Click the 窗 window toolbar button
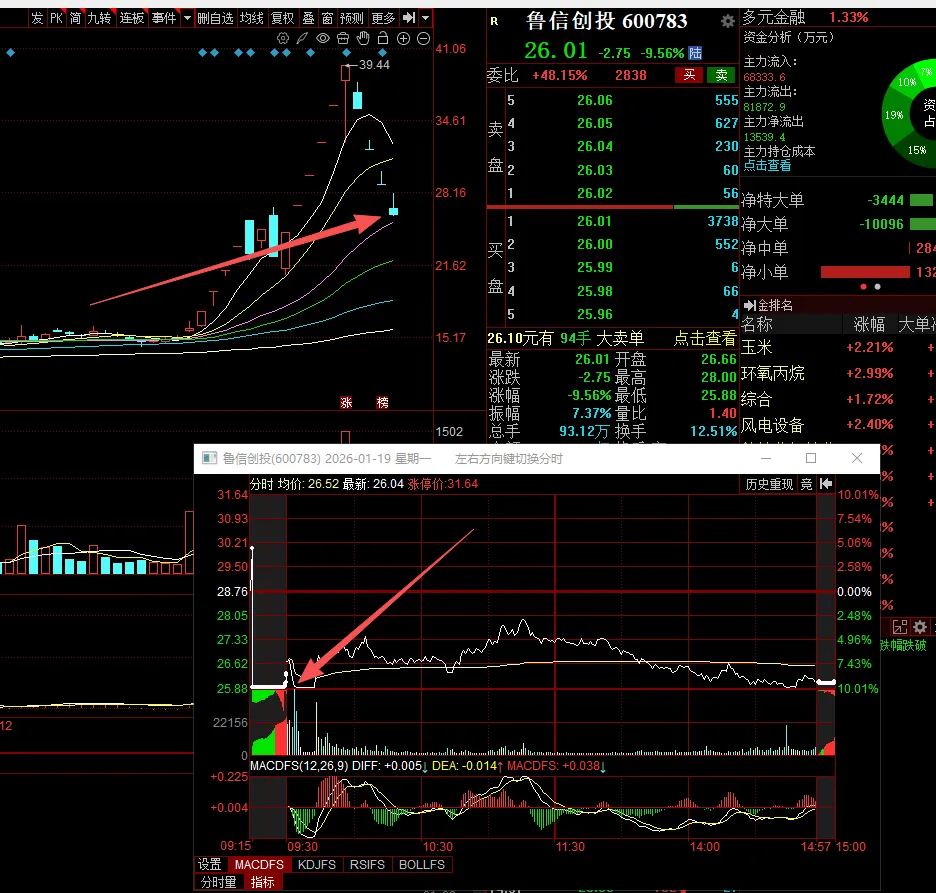This screenshot has width=936, height=893. 327,19
